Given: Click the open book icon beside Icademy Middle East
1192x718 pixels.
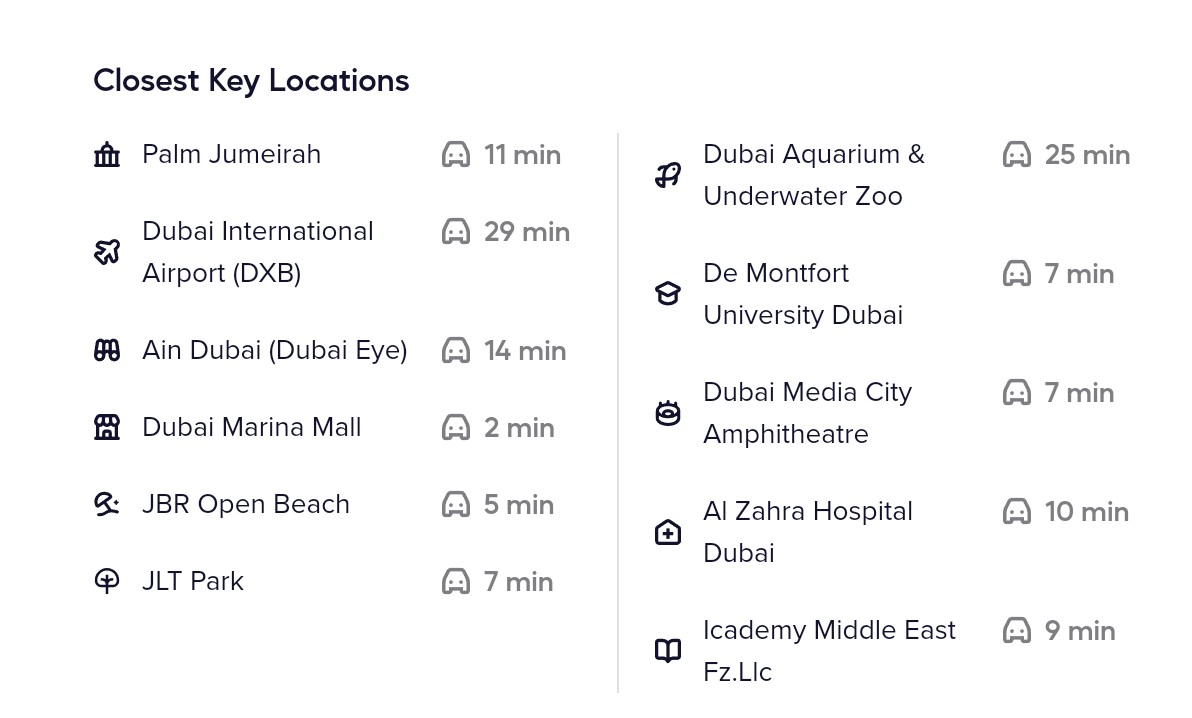Looking at the screenshot, I should coord(668,651).
